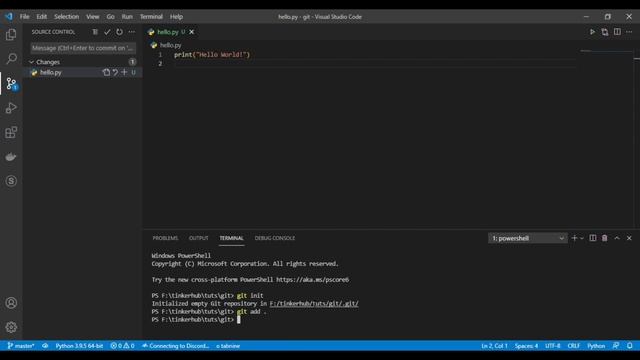Discard changes for hello.py

pos(115,72)
